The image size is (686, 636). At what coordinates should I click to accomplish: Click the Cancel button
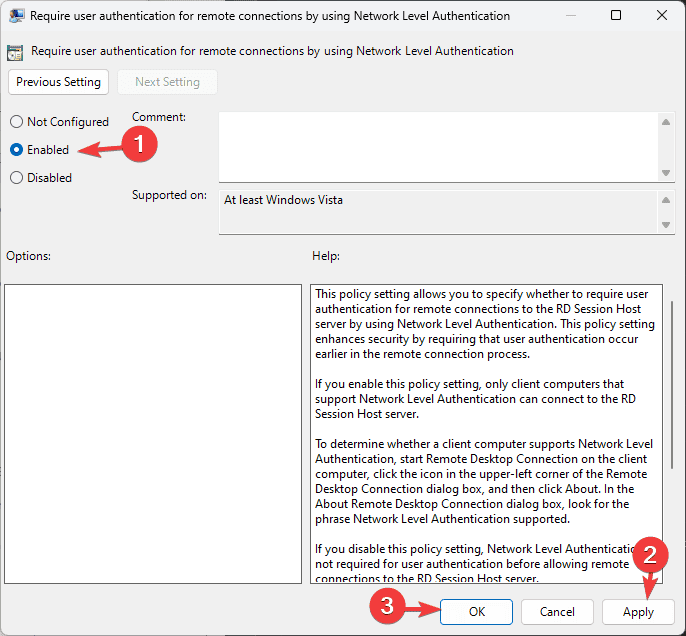(x=557, y=612)
